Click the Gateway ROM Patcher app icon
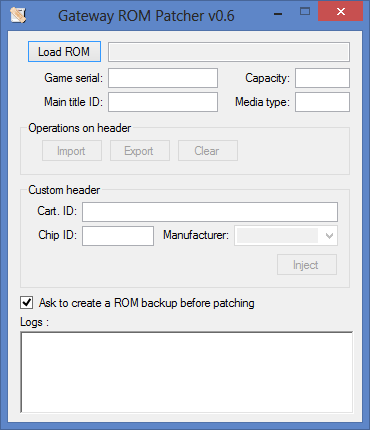370x430 pixels. [x=18, y=15]
